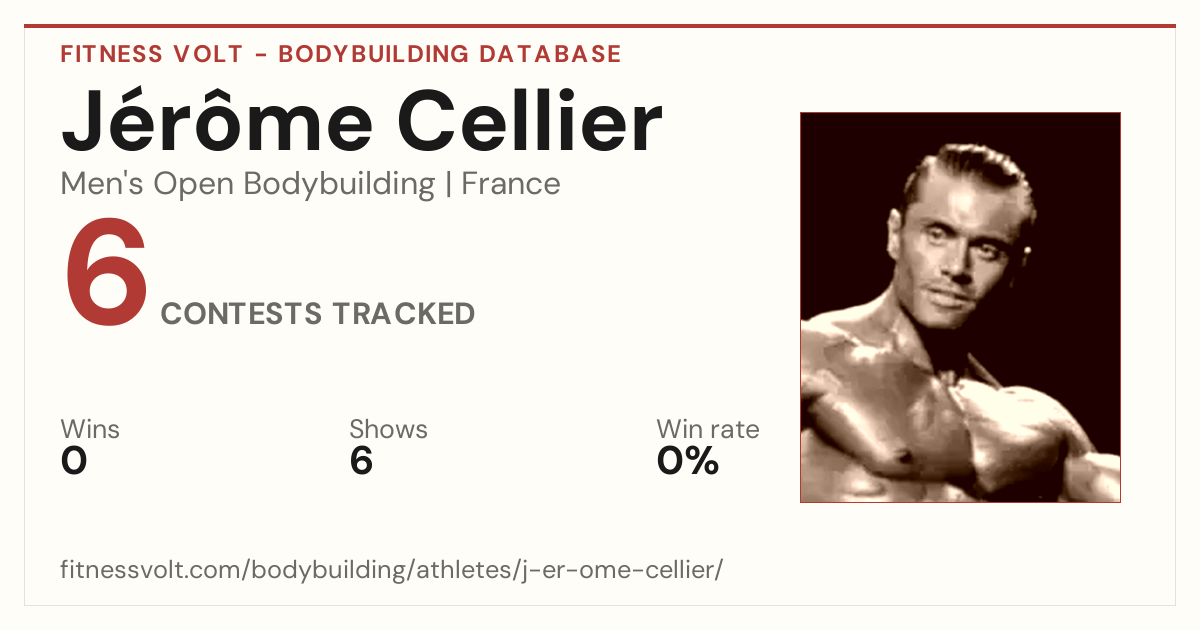Click the Wins value 0
1200x630 pixels.
point(74,461)
